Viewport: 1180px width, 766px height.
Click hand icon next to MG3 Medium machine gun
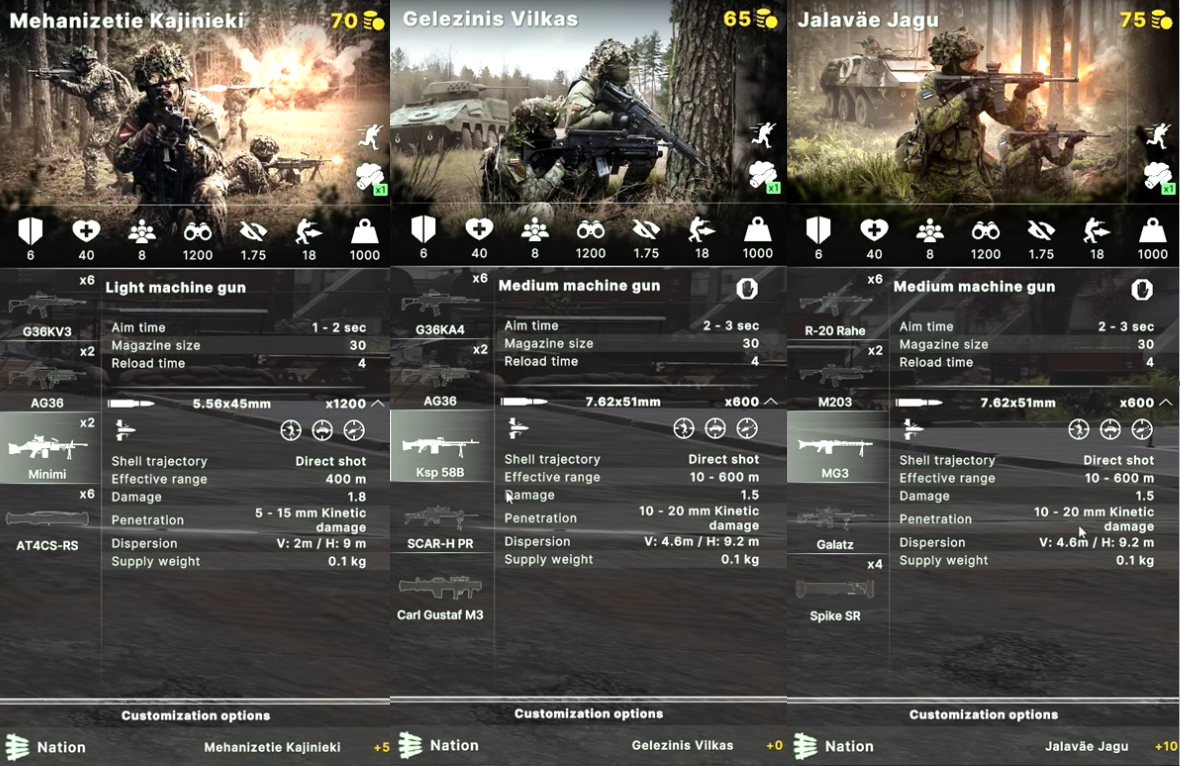click(1142, 289)
